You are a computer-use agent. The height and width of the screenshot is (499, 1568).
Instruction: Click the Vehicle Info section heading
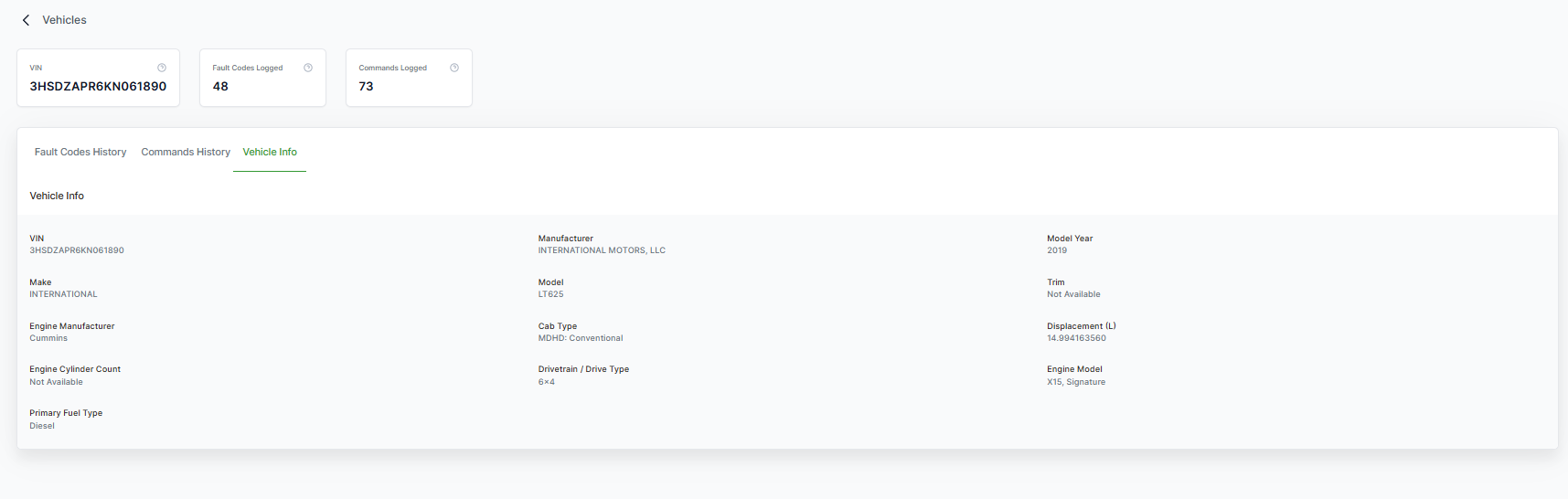click(x=57, y=196)
